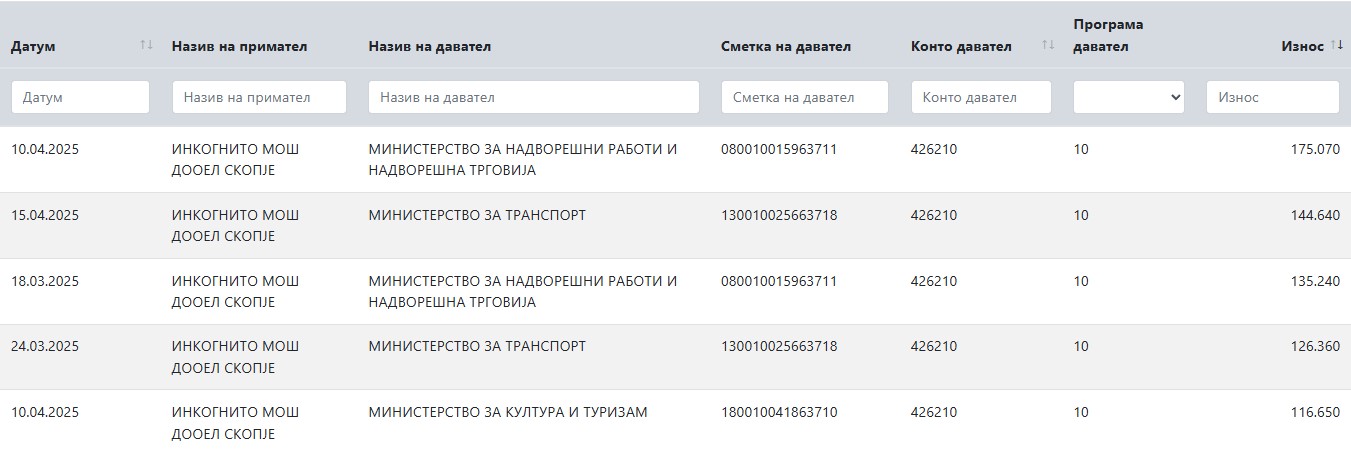
Task: Focus the Износ filter field
Action: tap(1273, 97)
